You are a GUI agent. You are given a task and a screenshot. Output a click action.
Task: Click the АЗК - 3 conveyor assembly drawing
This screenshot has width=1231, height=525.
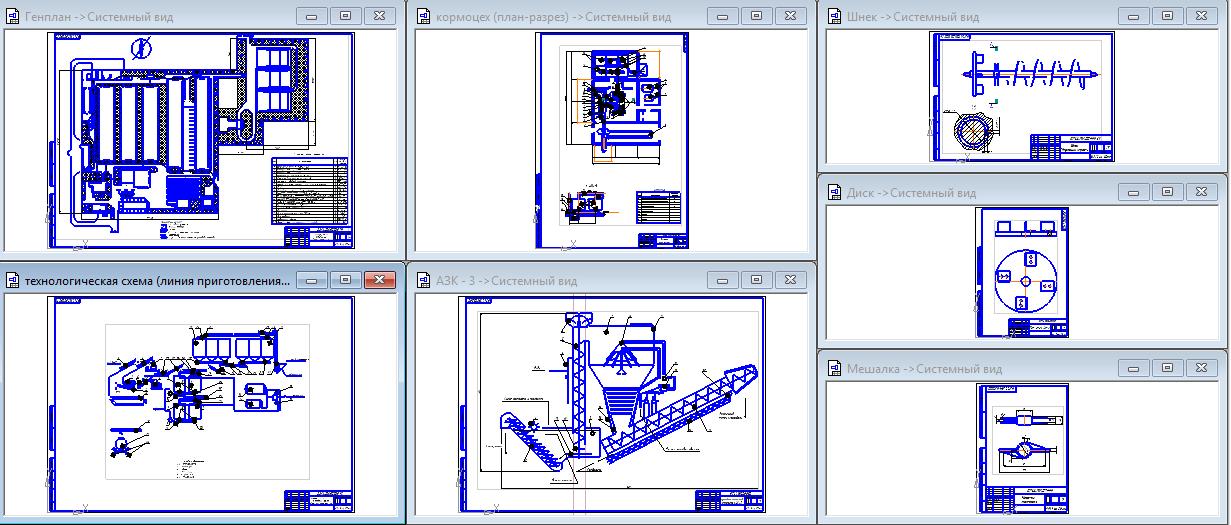tap(612, 403)
